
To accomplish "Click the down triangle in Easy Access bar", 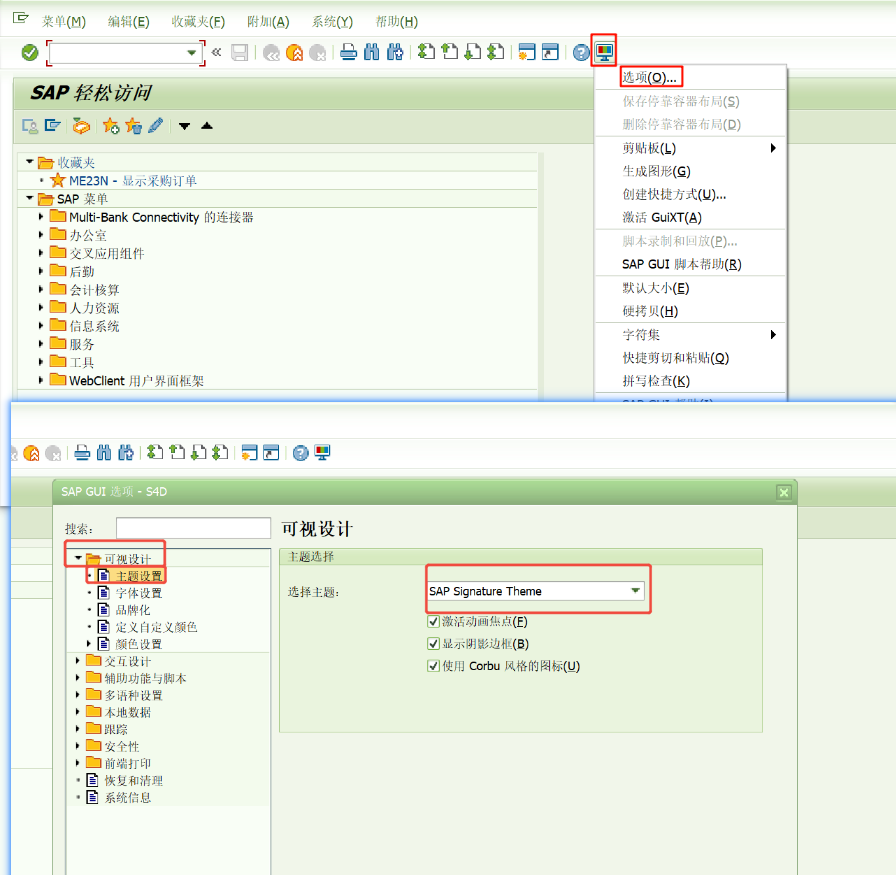I will [184, 126].
